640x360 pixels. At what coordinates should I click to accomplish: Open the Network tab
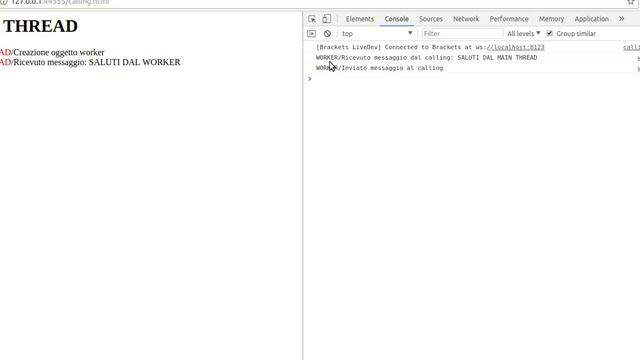[x=466, y=19]
